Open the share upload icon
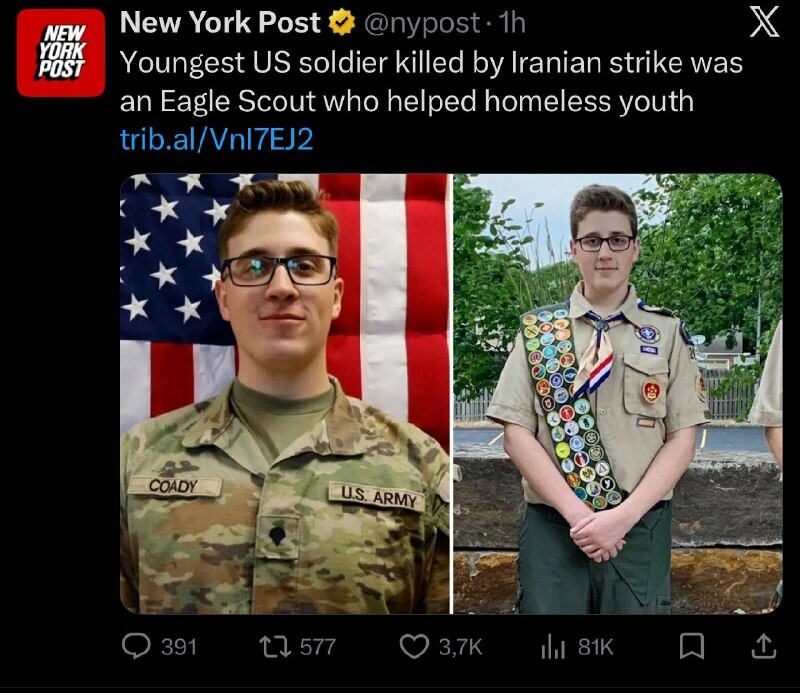Screen dimensions: 800x693 [764, 646]
